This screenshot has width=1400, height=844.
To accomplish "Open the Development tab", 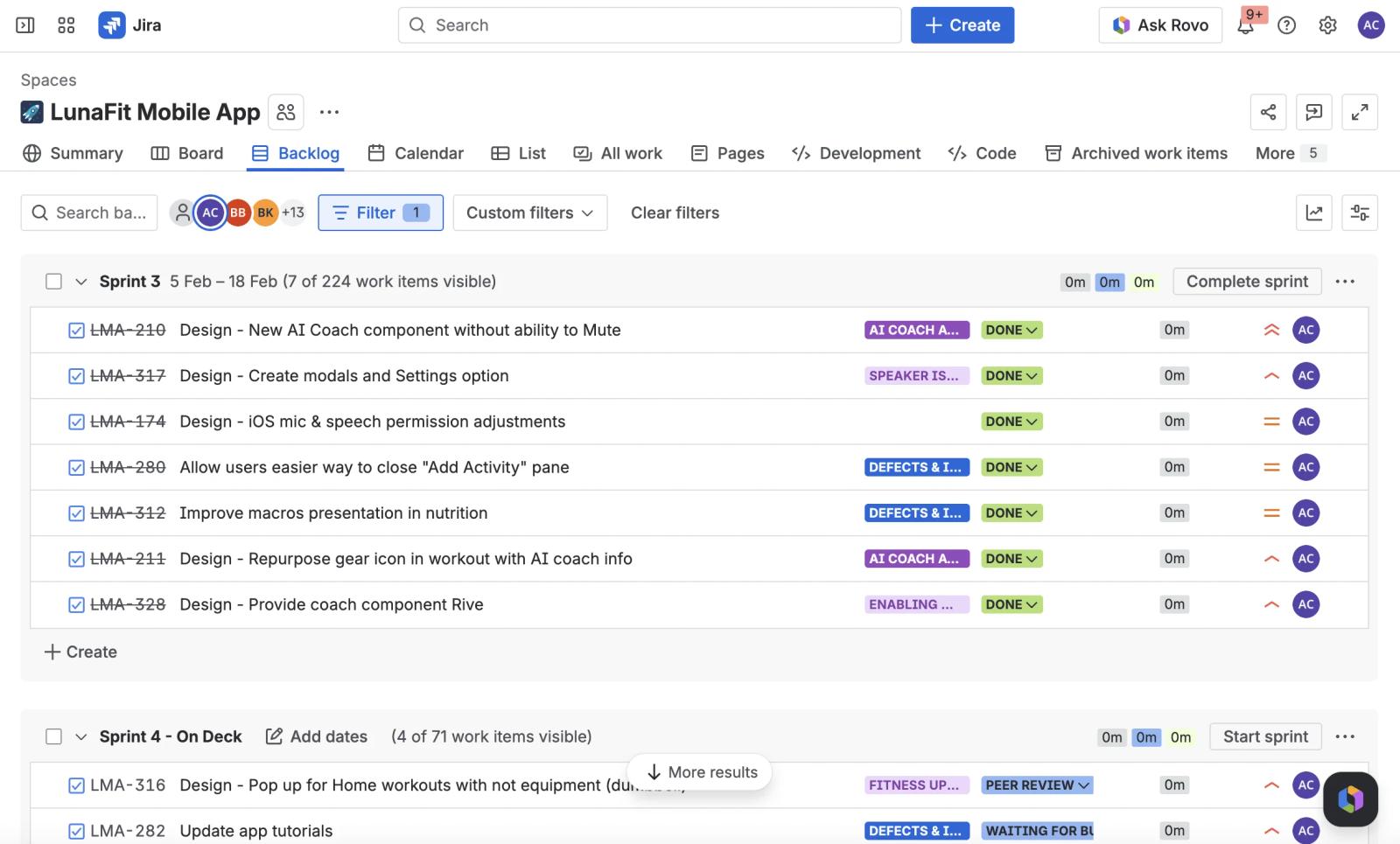I will click(x=856, y=153).
